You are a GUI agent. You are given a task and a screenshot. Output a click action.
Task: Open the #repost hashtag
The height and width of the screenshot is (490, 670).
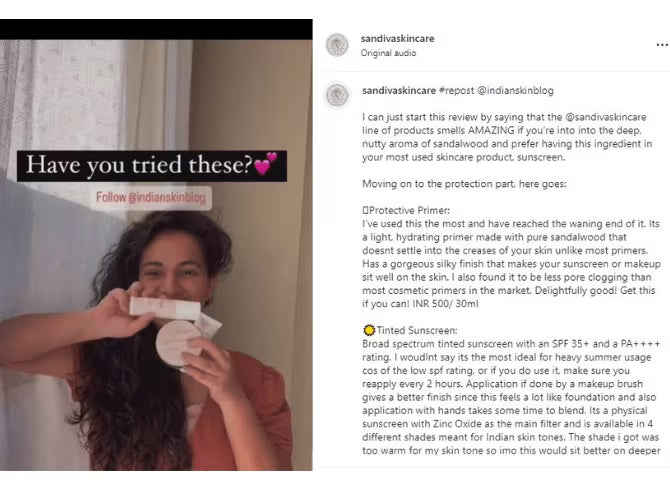(456, 91)
